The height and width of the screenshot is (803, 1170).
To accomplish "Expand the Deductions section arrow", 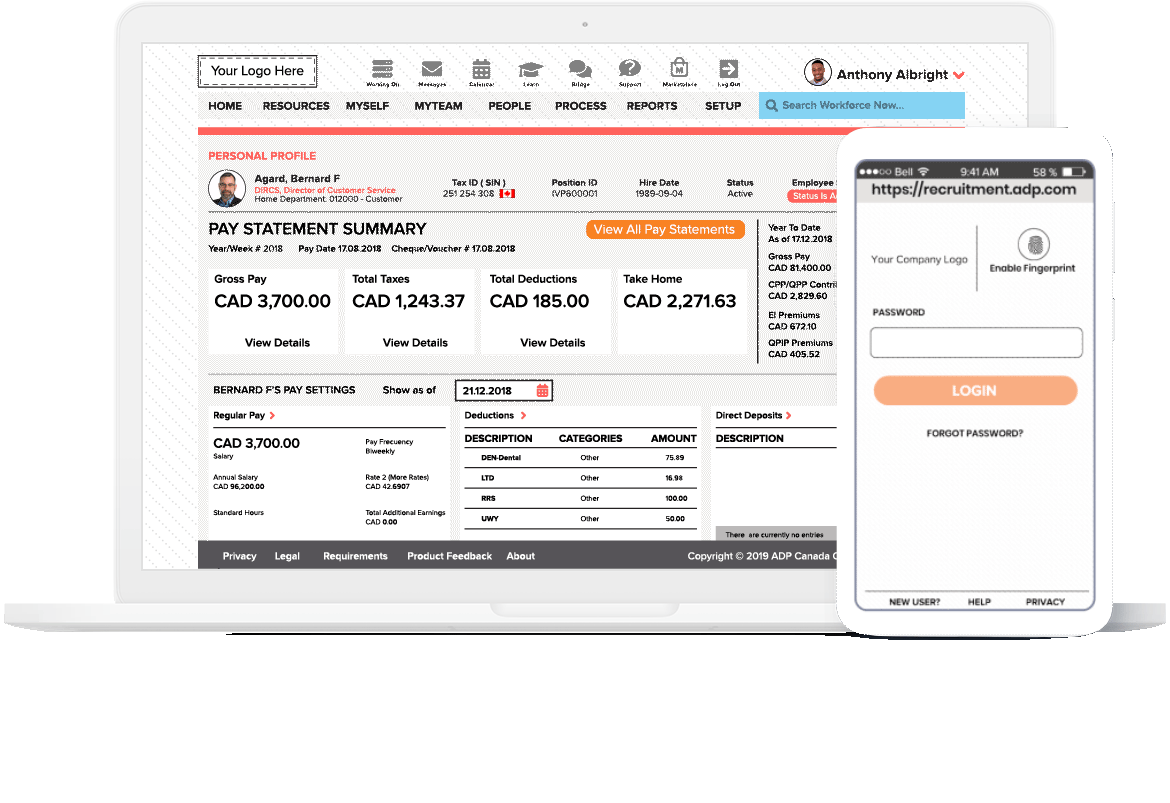I will [523, 415].
